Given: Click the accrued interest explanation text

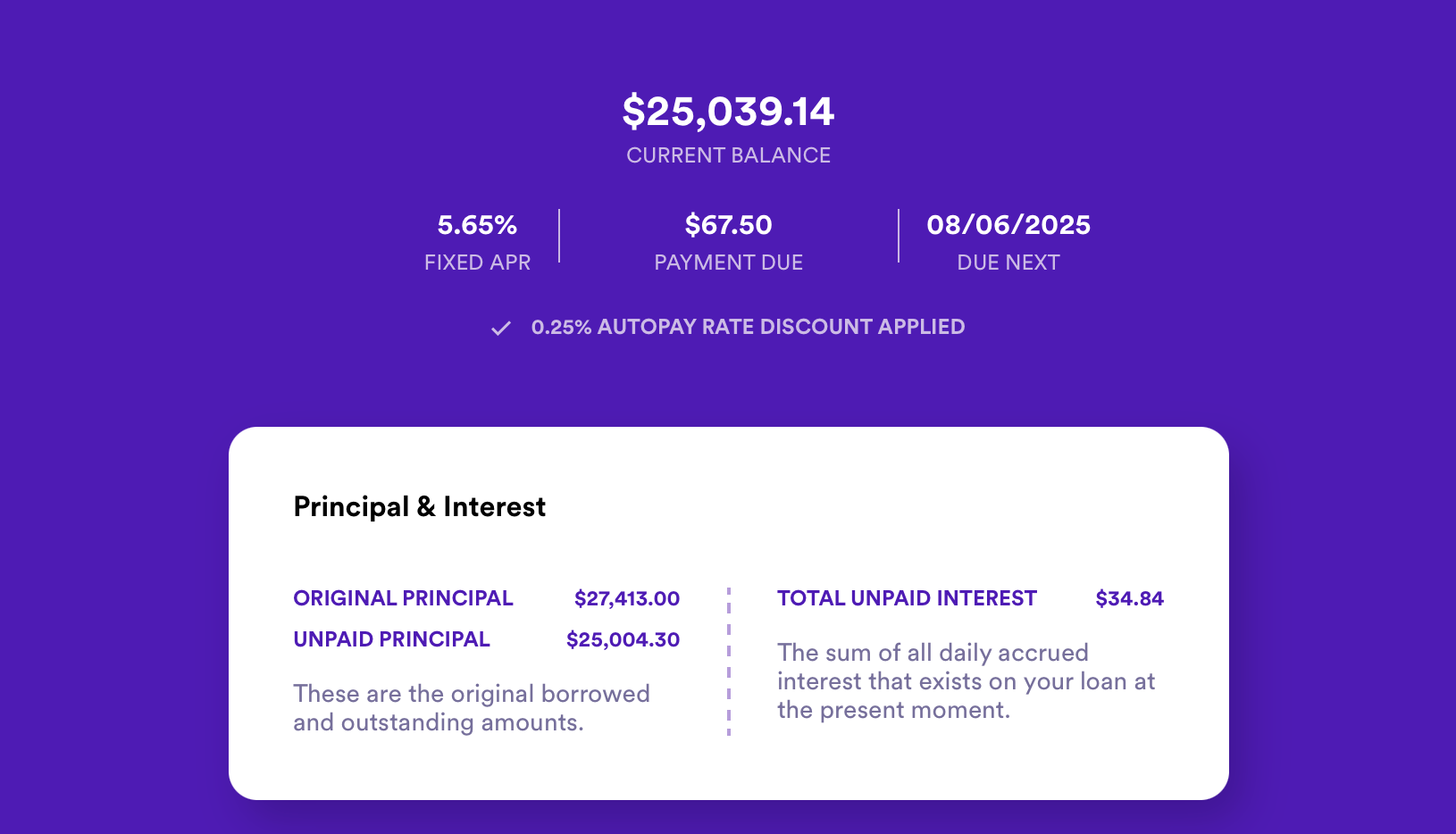Looking at the screenshot, I should click(966, 681).
